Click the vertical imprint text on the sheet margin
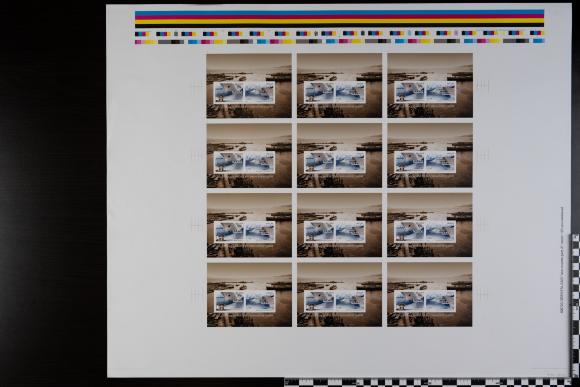The height and width of the screenshot is (387, 580). coord(562,260)
